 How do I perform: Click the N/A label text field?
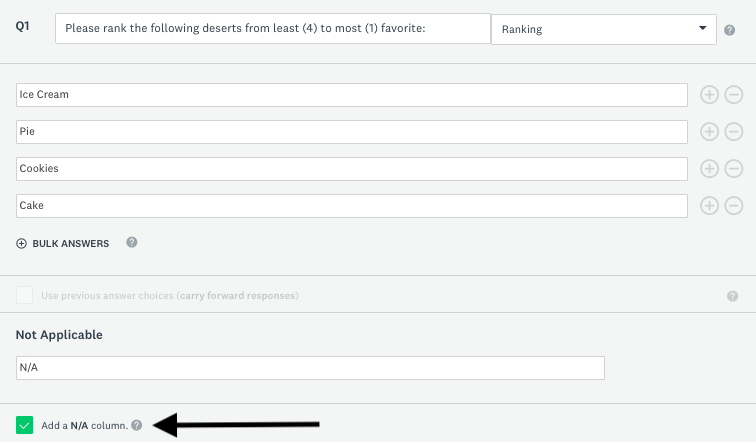point(310,368)
